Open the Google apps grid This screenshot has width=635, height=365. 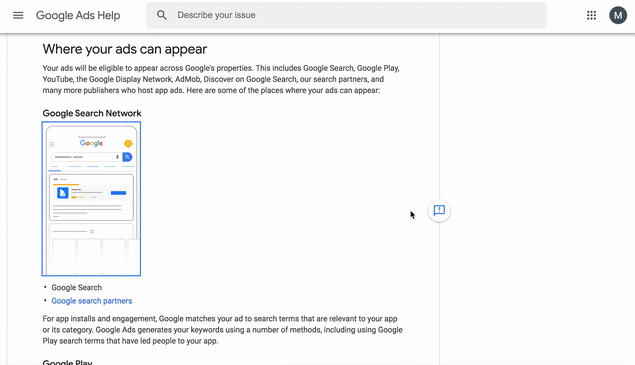(x=591, y=15)
